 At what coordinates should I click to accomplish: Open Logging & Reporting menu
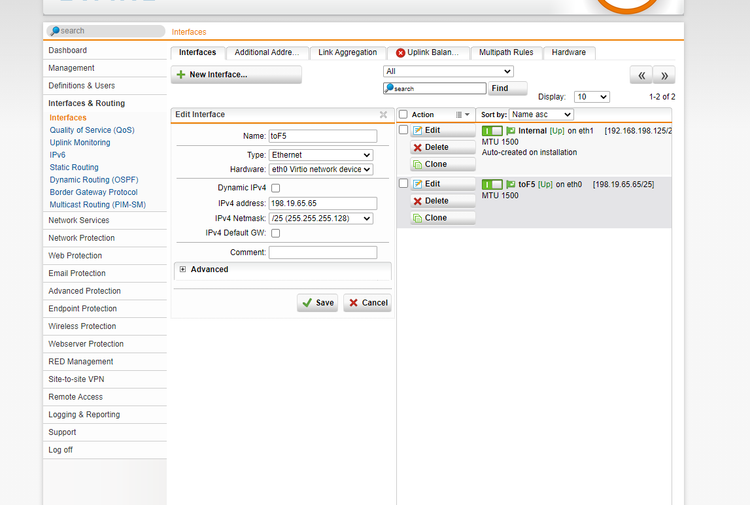tap(105, 415)
